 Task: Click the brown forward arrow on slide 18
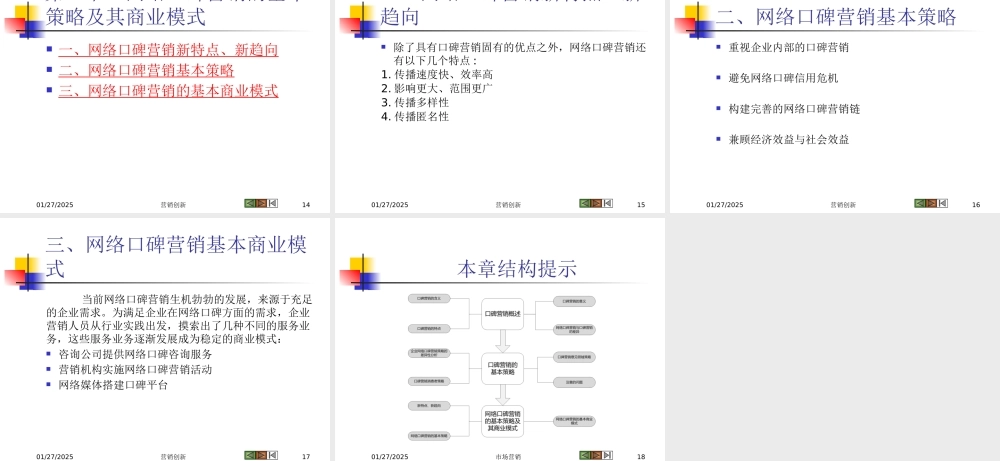pos(596,455)
